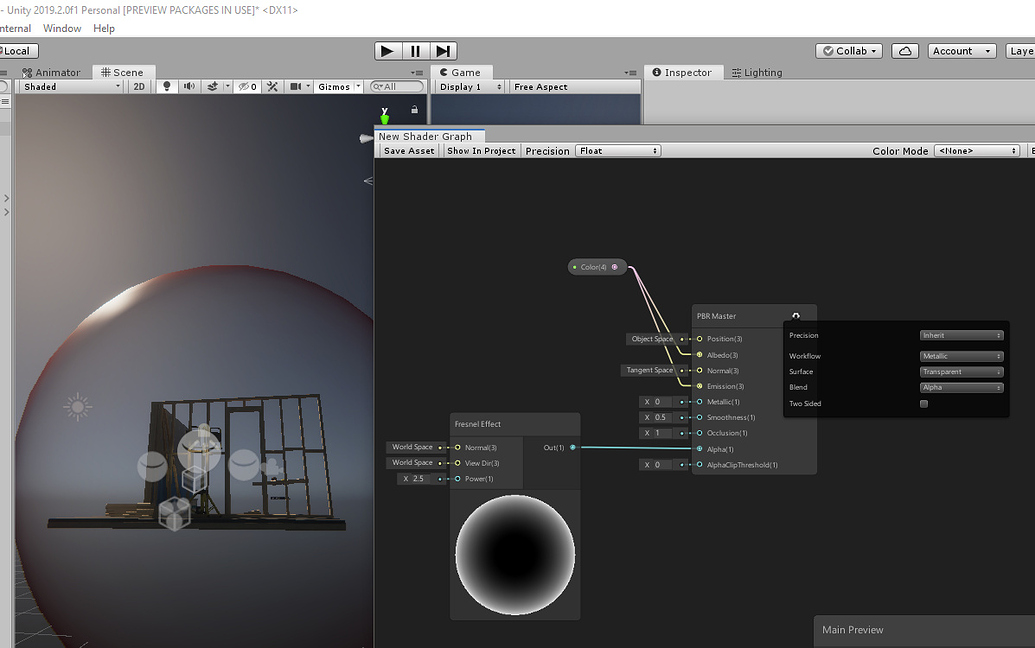Advance one frame with the Step button

[443, 51]
